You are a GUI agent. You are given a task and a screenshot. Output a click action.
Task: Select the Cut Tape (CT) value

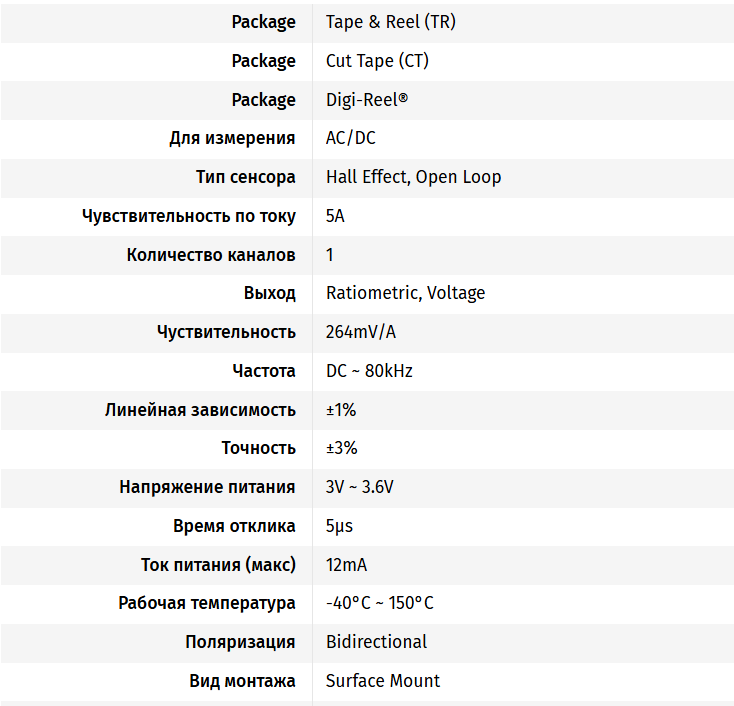point(377,61)
